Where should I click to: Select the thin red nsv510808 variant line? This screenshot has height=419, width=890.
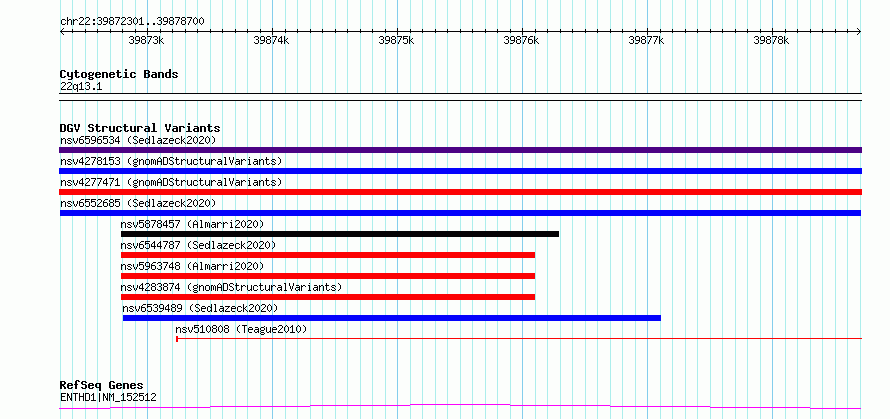519,339
